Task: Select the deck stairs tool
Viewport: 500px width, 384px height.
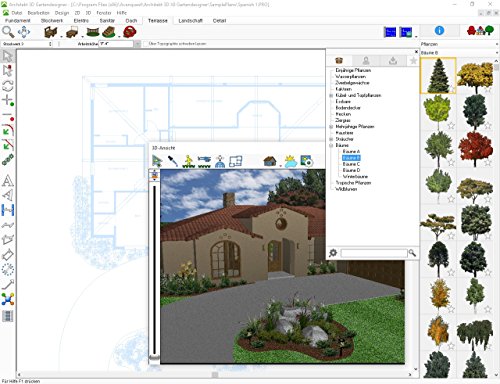Action: pyautogui.click(x=109, y=32)
